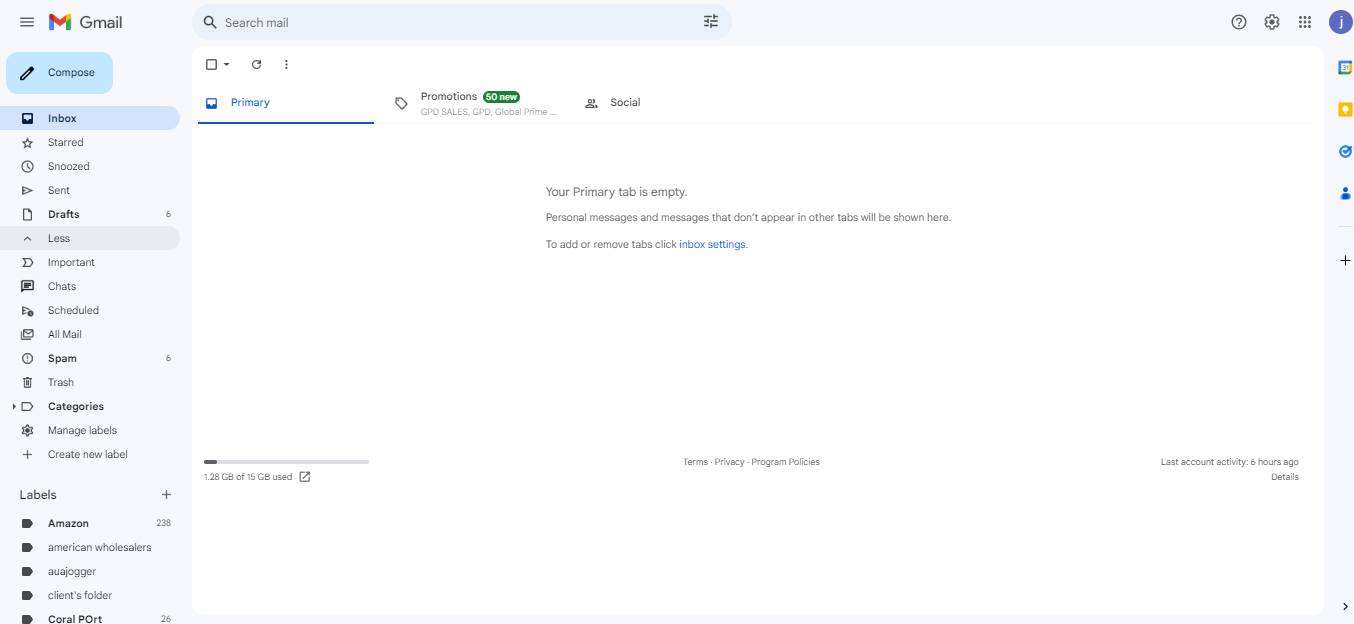
Task: Click the Spam warning icon
Action: pyautogui.click(x=27, y=359)
